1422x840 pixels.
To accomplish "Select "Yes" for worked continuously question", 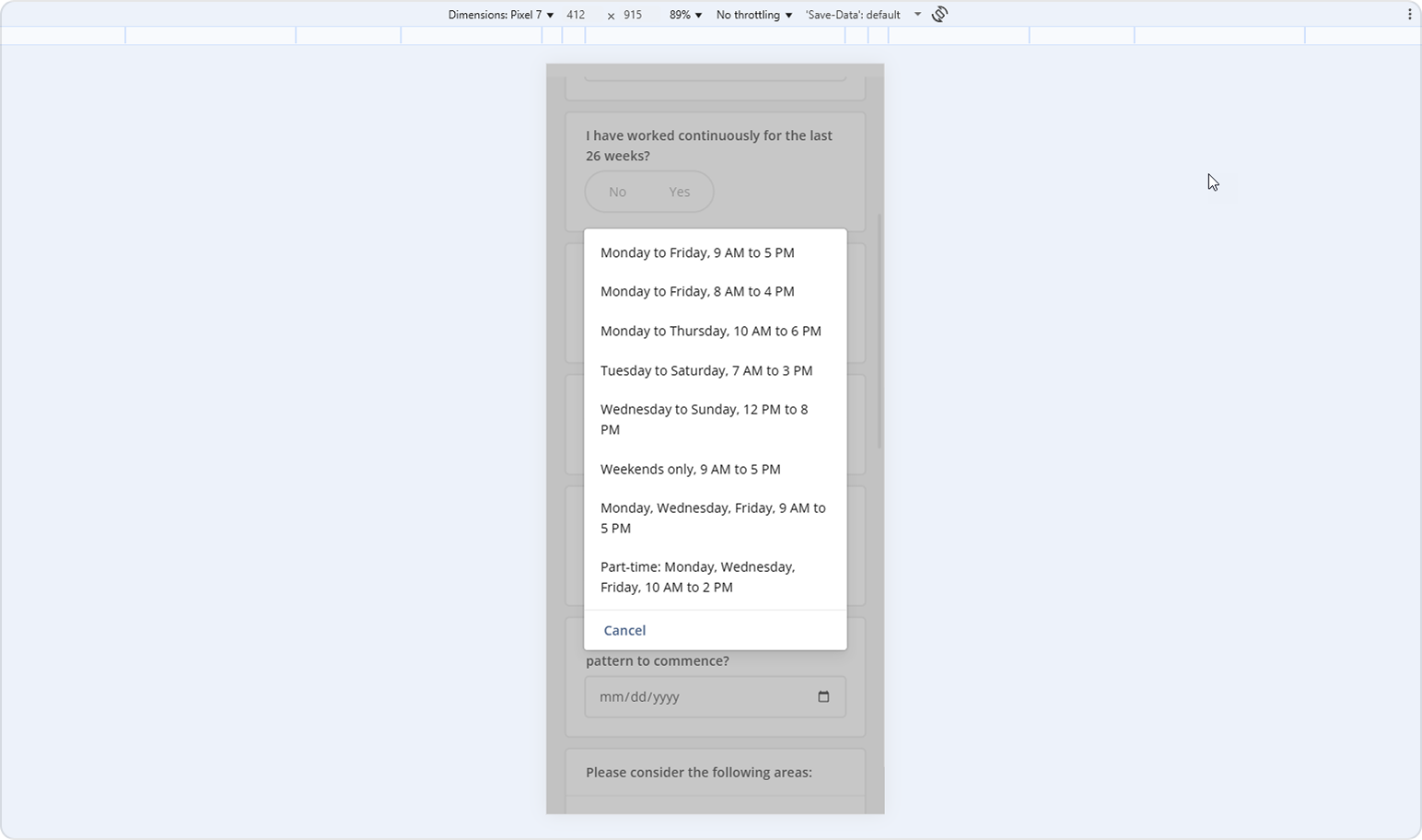I will 680,192.
